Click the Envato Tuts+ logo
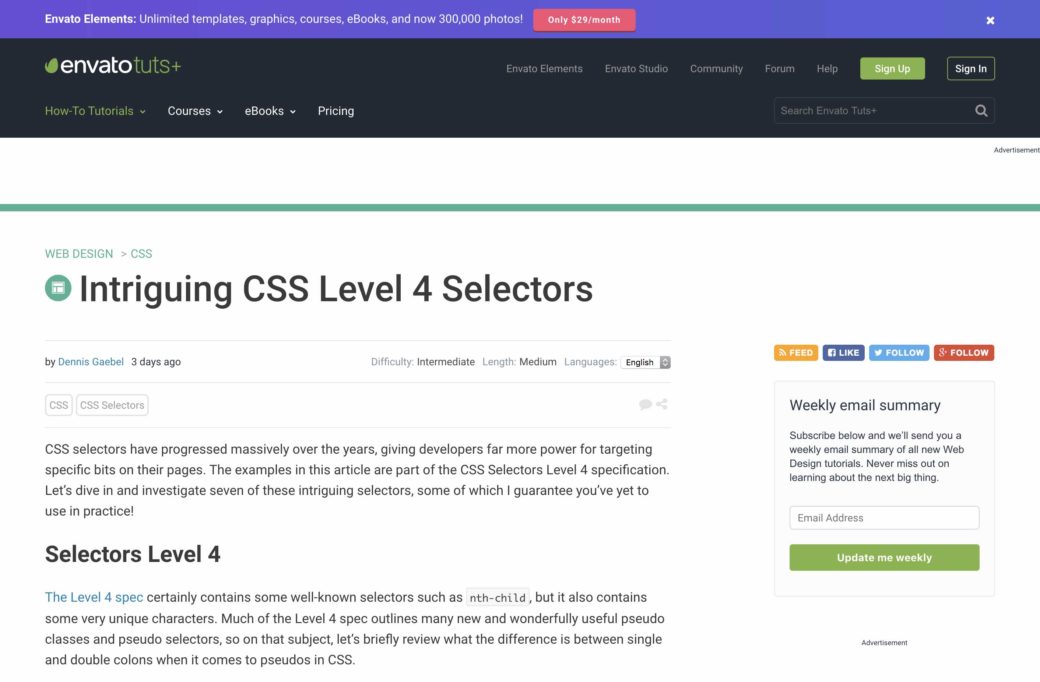Image resolution: width=1040 pixels, height=682 pixels. click(113, 66)
